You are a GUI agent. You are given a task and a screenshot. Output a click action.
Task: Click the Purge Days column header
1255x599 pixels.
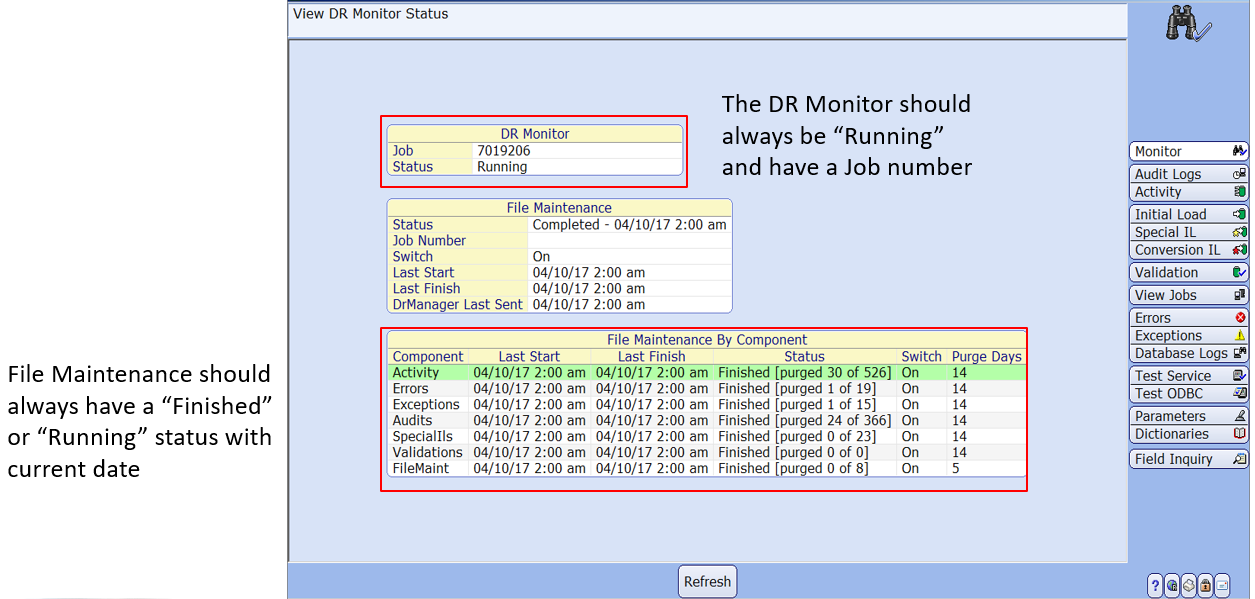[x=986, y=356]
